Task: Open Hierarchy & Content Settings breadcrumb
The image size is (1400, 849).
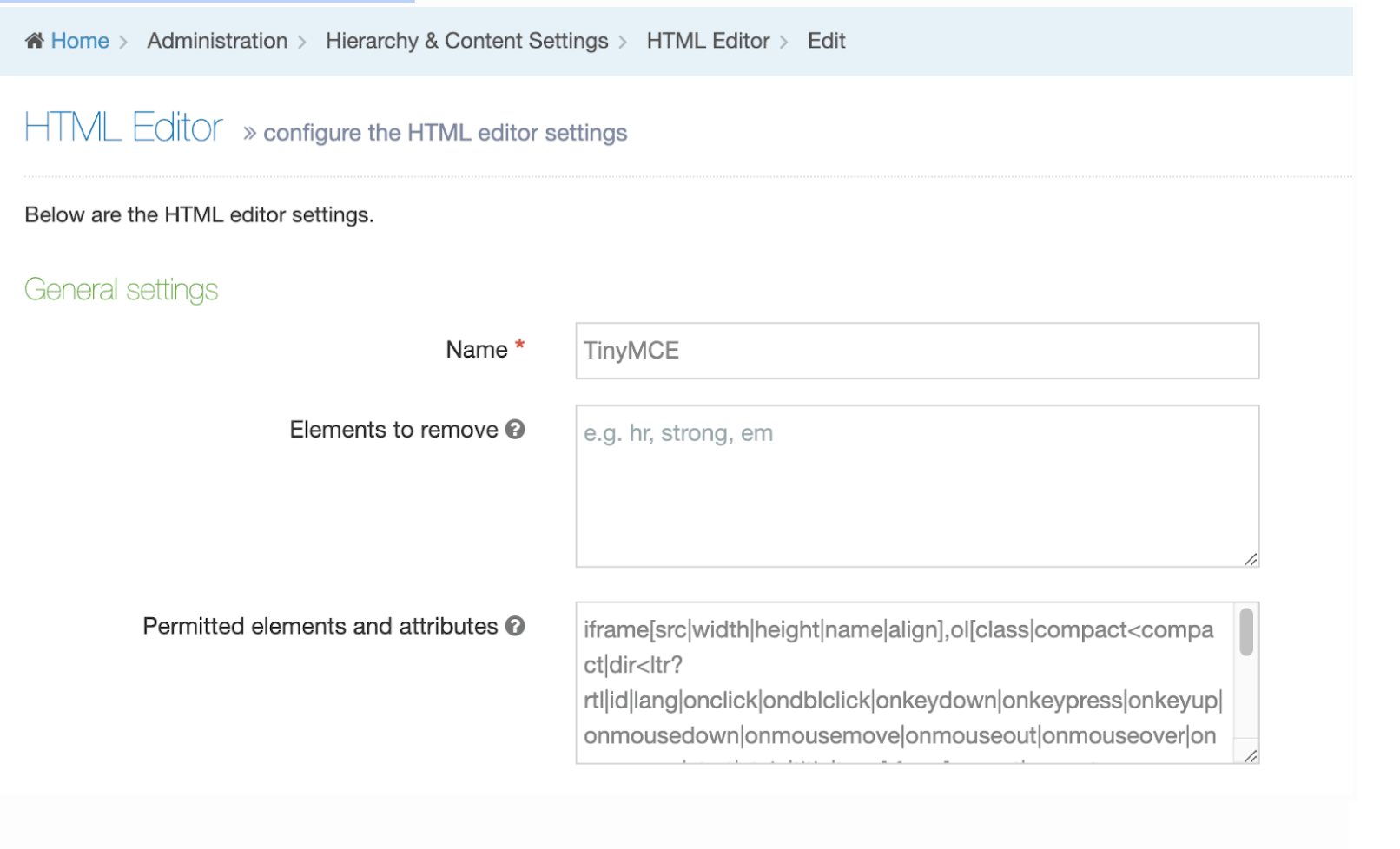Action: click(x=466, y=41)
